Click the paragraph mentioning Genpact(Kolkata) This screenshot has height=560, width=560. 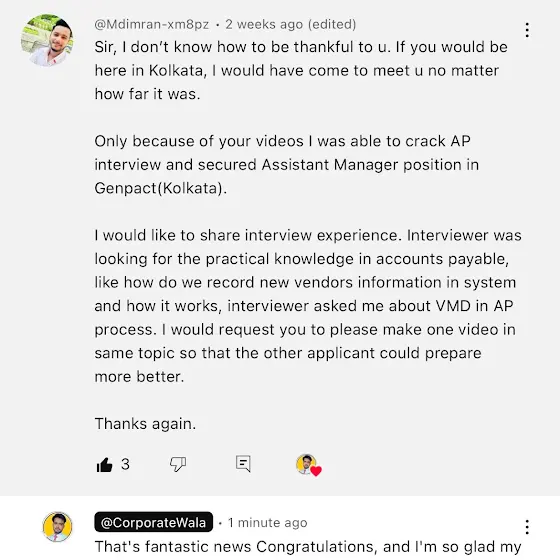pos(287,165)
